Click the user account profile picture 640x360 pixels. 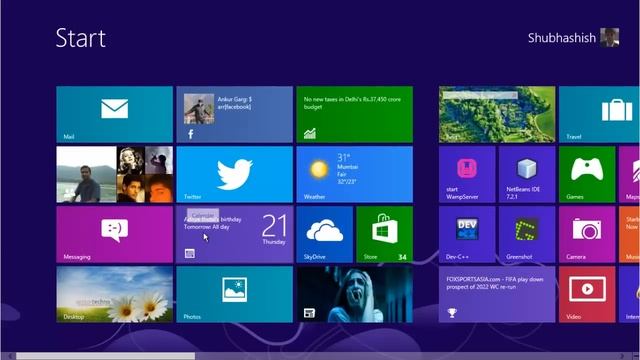(x=609, y=38)
